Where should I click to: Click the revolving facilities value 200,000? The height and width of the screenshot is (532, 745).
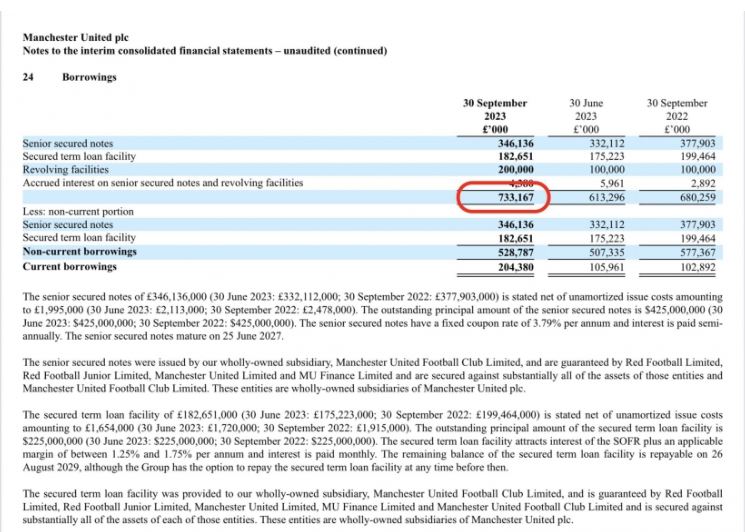click(x=516, y=170)
